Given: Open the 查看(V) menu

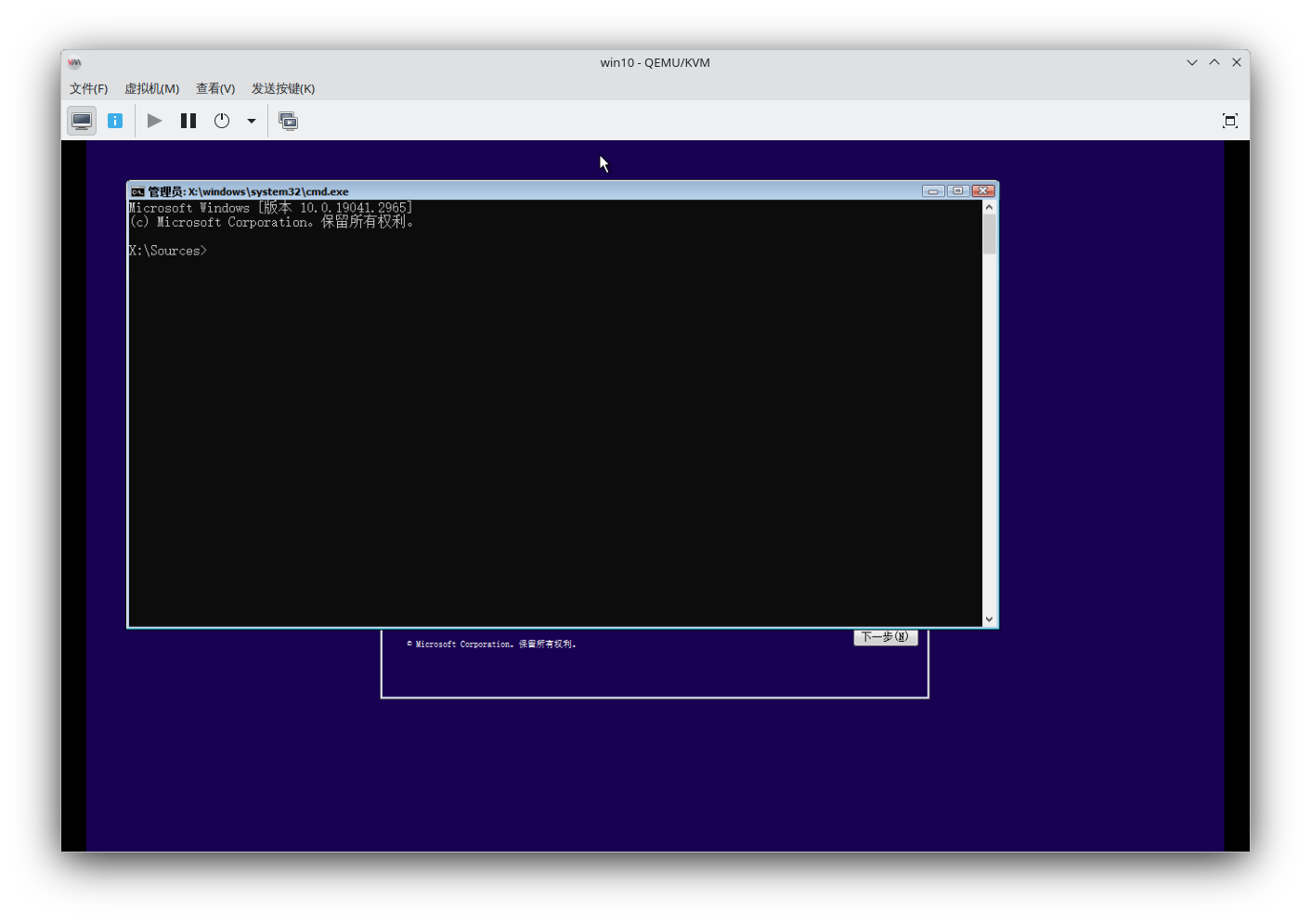Looking at the screenshot, I should click(x=215, y=88).
